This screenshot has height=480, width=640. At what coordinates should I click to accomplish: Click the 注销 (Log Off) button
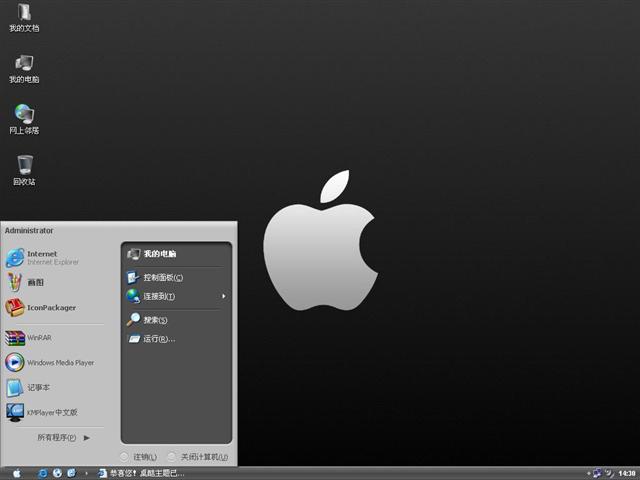pyautogui.click(x=138, y=457)
